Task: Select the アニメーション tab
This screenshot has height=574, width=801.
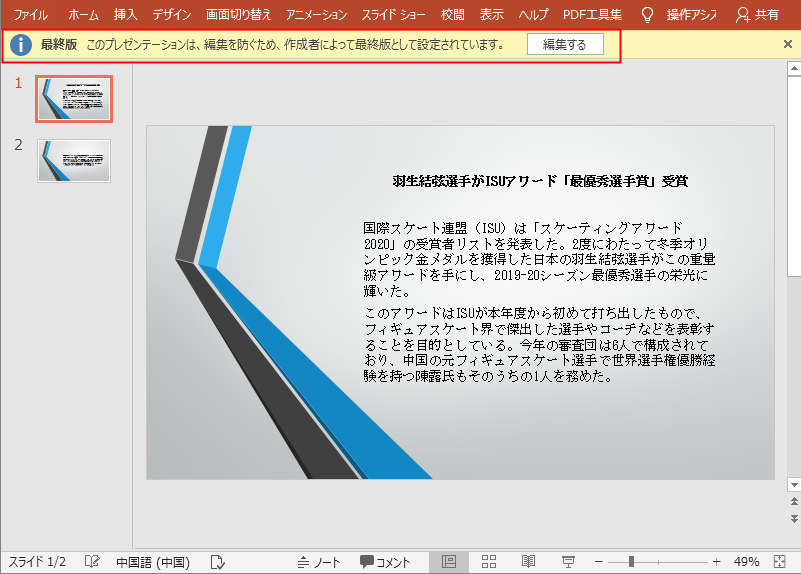Action: click(x=316, y=15)
